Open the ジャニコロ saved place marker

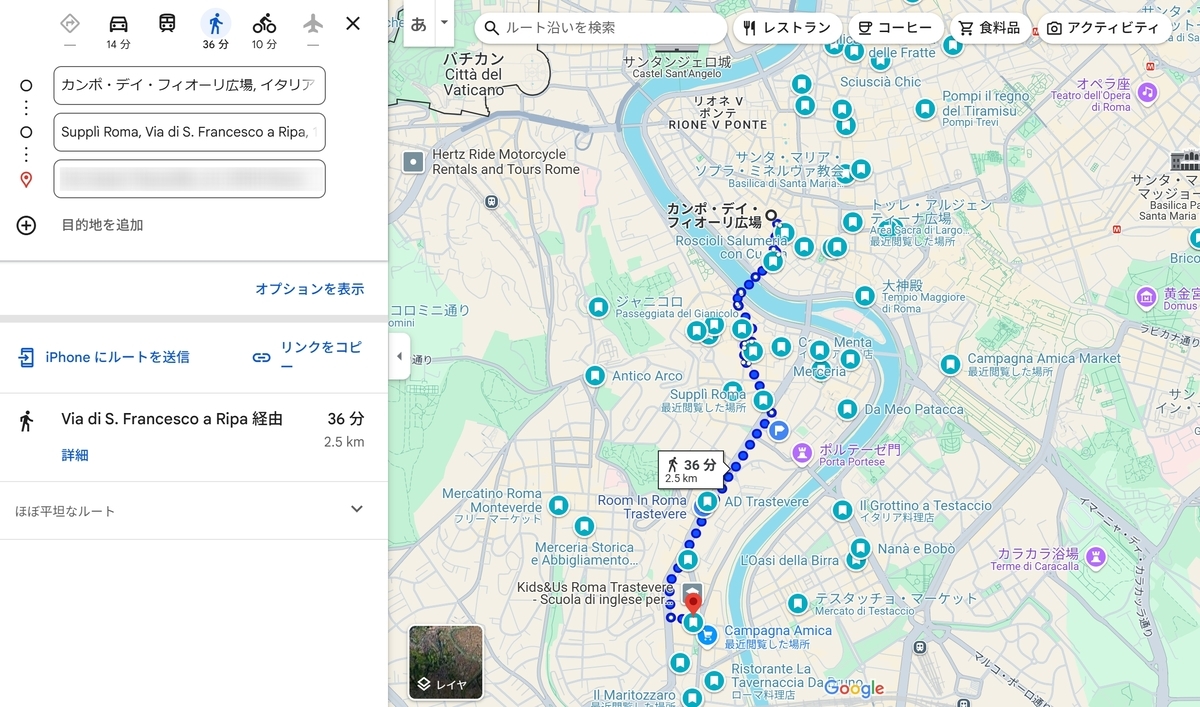click(598, 306)
